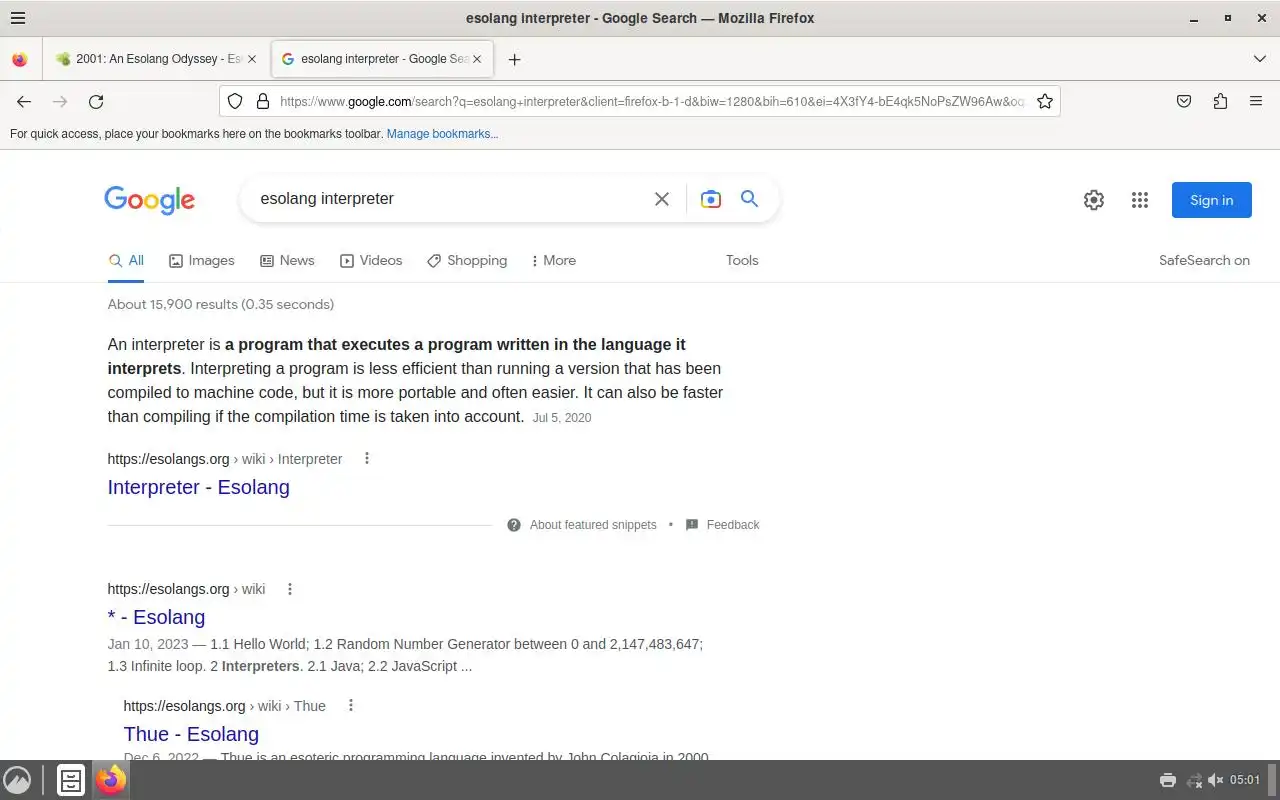Close the esolang interpreter Google Search tab

477,59
